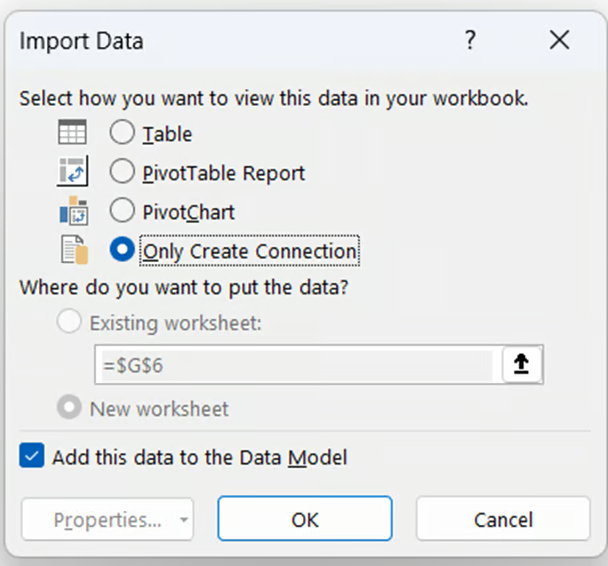
Task: Select the Table radio option
Action: 122,132
